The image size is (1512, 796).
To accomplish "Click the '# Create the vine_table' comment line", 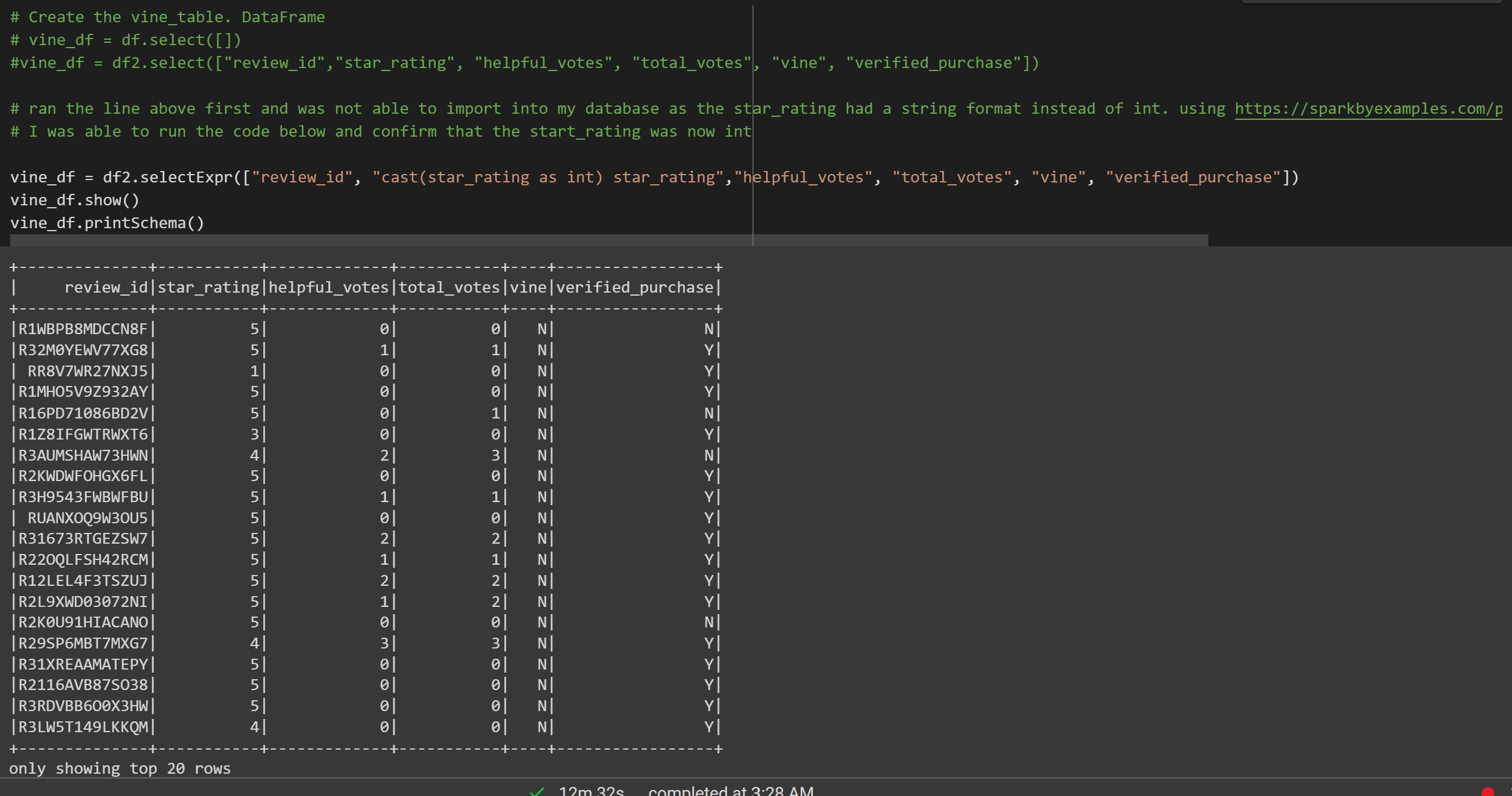I will click(x=167, y=16).
